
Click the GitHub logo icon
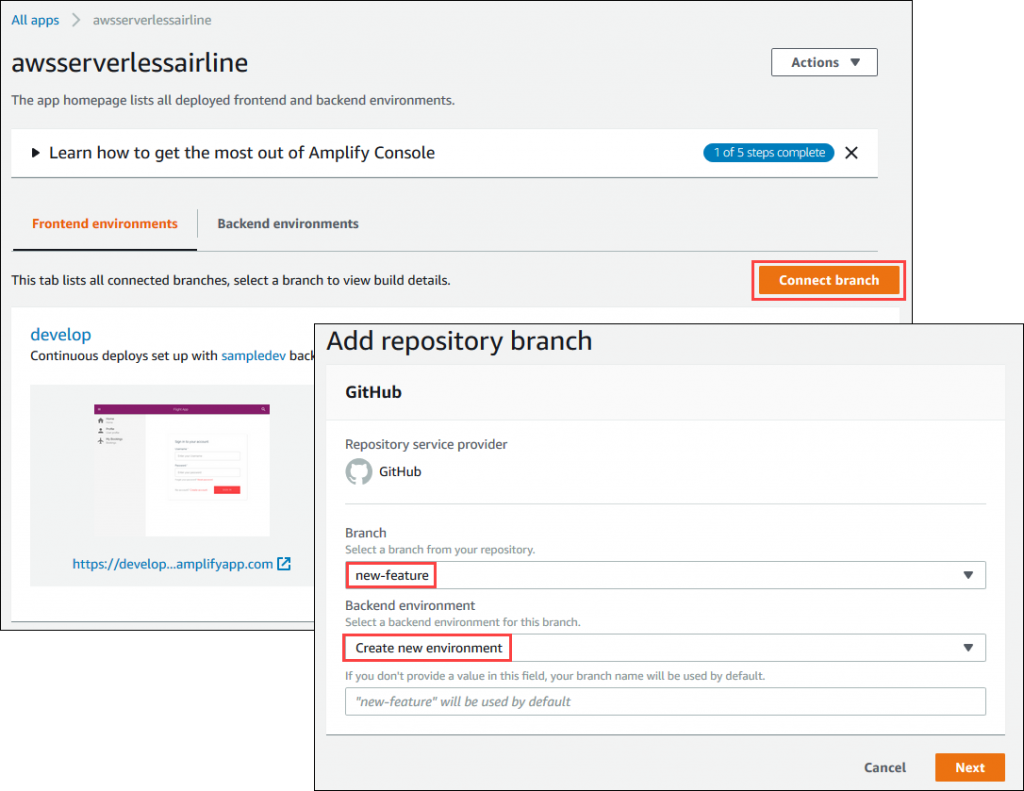(x=359, y=471)
